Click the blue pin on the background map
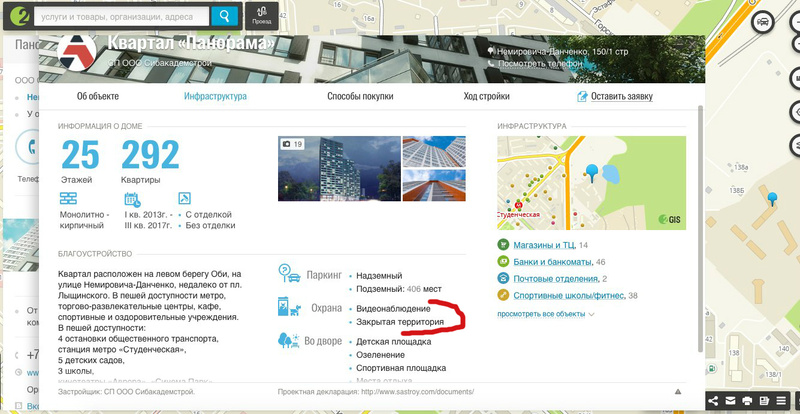 pyautogui.click(x=772, y=199)
